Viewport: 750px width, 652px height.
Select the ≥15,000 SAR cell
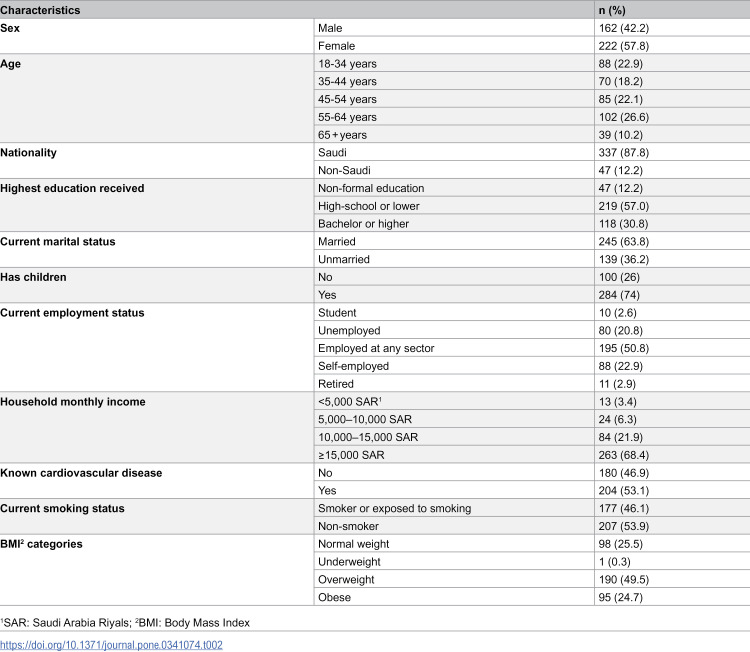point(351,455)
